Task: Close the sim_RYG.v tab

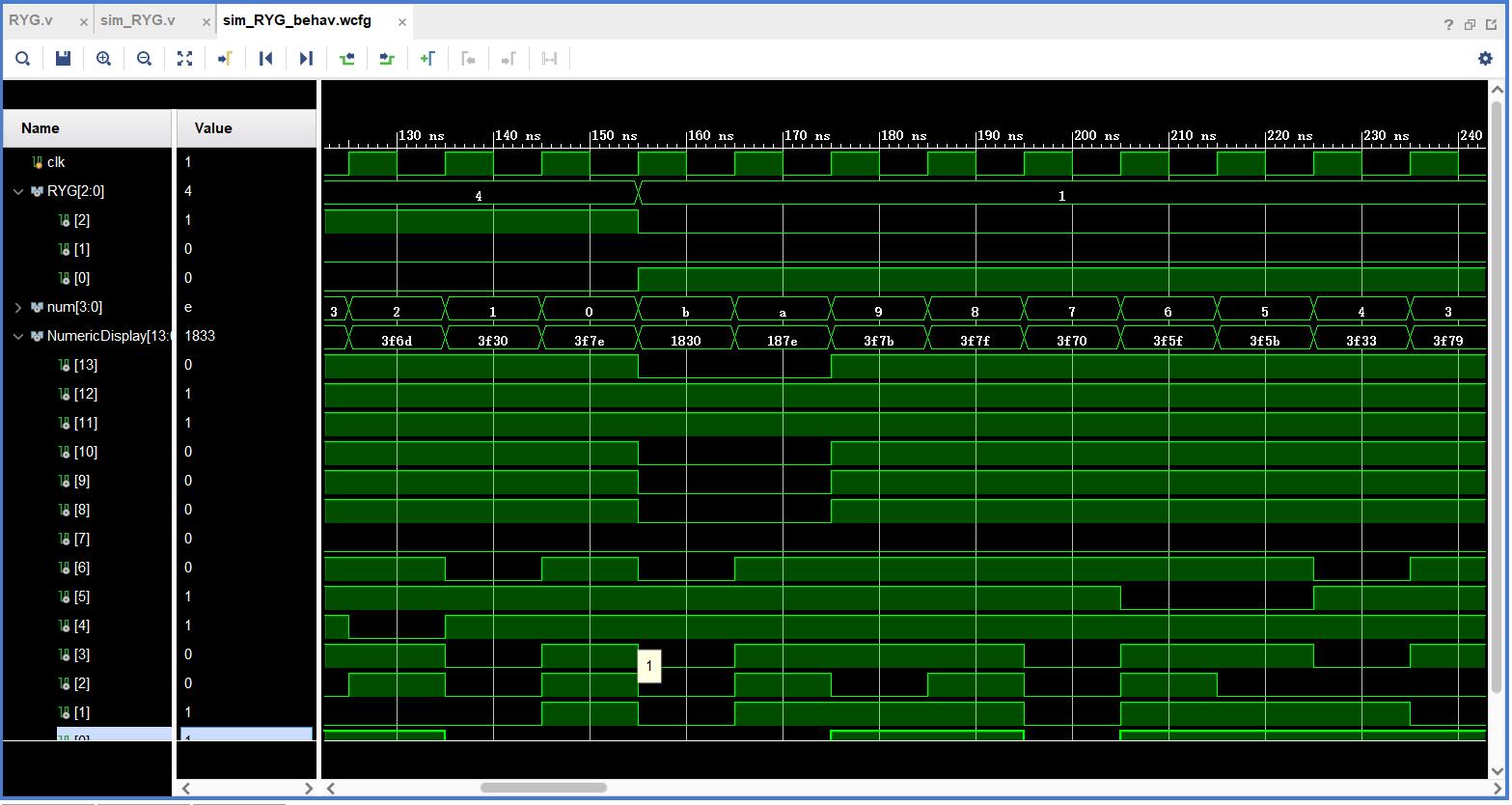Action: pos(208,21)
